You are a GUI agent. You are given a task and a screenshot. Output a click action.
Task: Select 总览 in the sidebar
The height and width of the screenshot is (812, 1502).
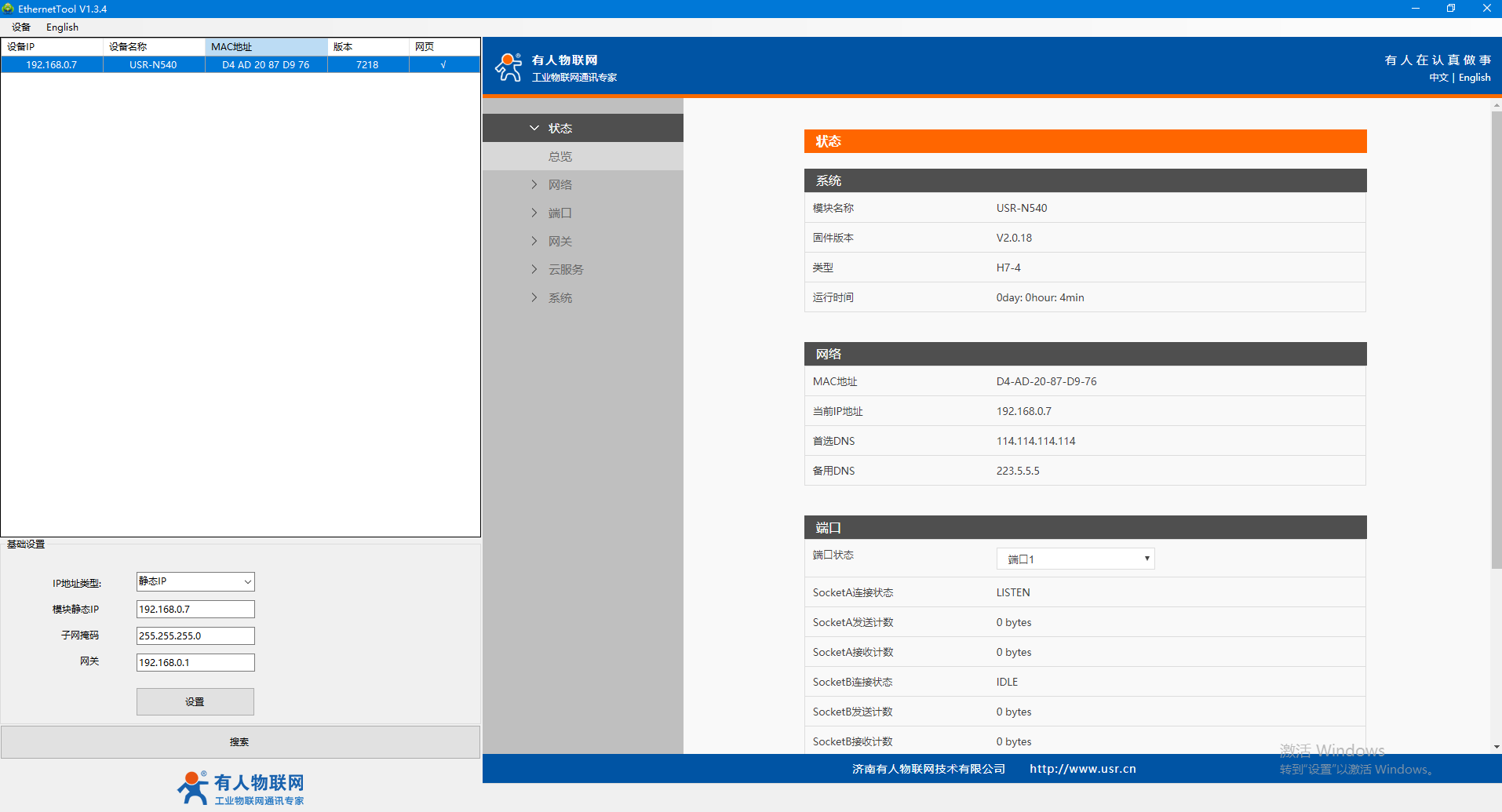[x=560, y=156]
